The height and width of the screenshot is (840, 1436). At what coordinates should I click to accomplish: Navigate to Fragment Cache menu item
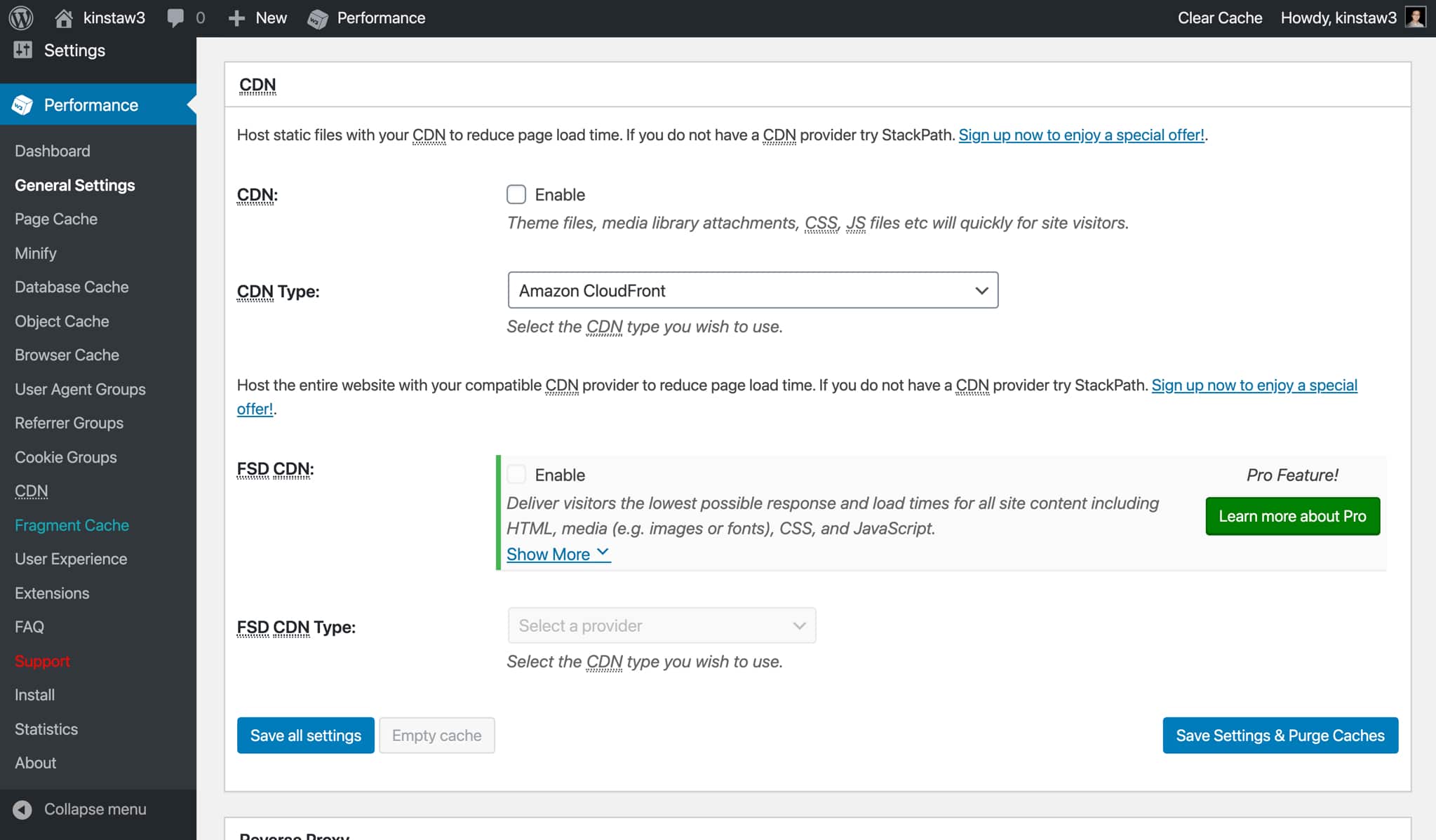click(x=71, y=524)
